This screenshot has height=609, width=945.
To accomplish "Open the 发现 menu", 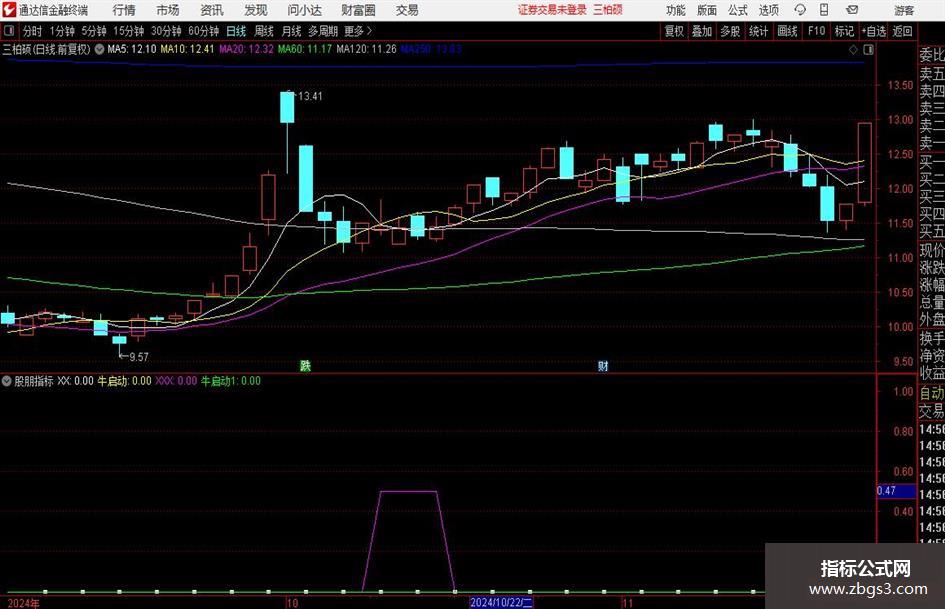I will coord(256,10).
